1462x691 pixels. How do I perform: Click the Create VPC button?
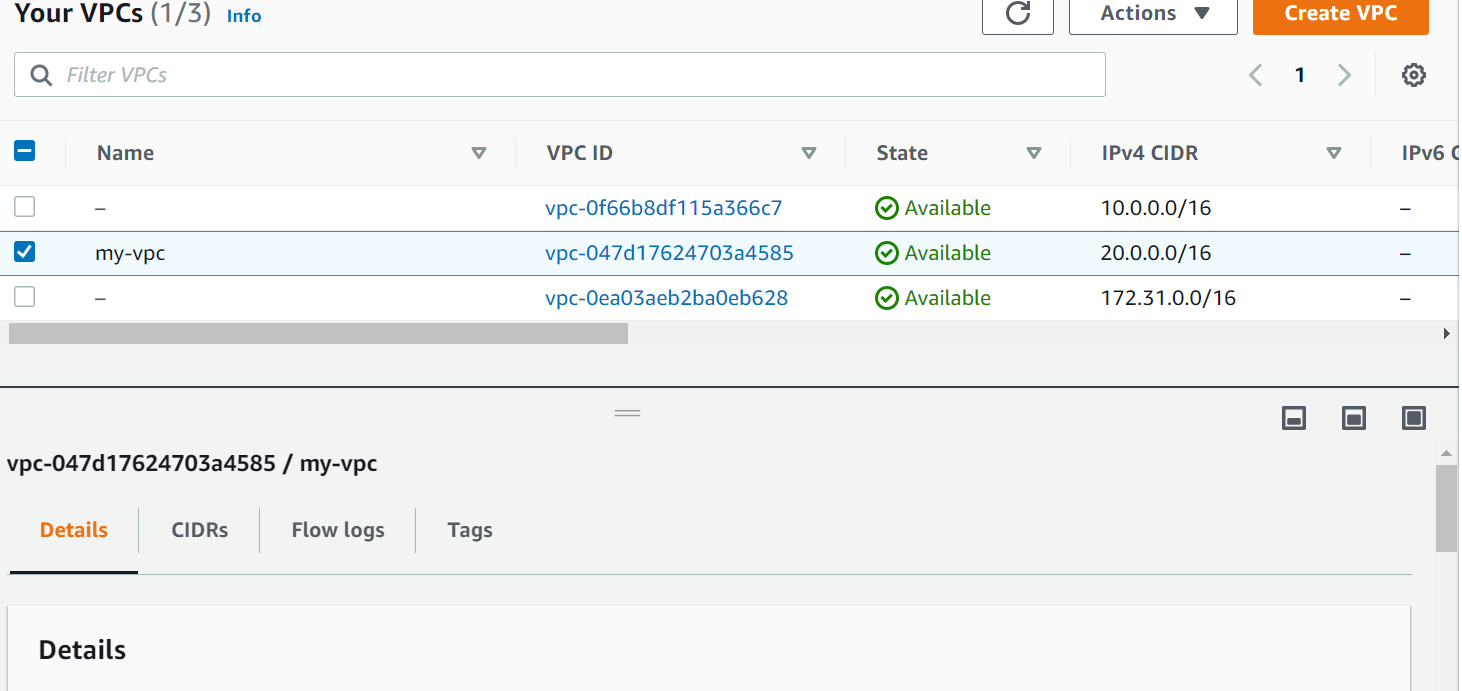1340,14
